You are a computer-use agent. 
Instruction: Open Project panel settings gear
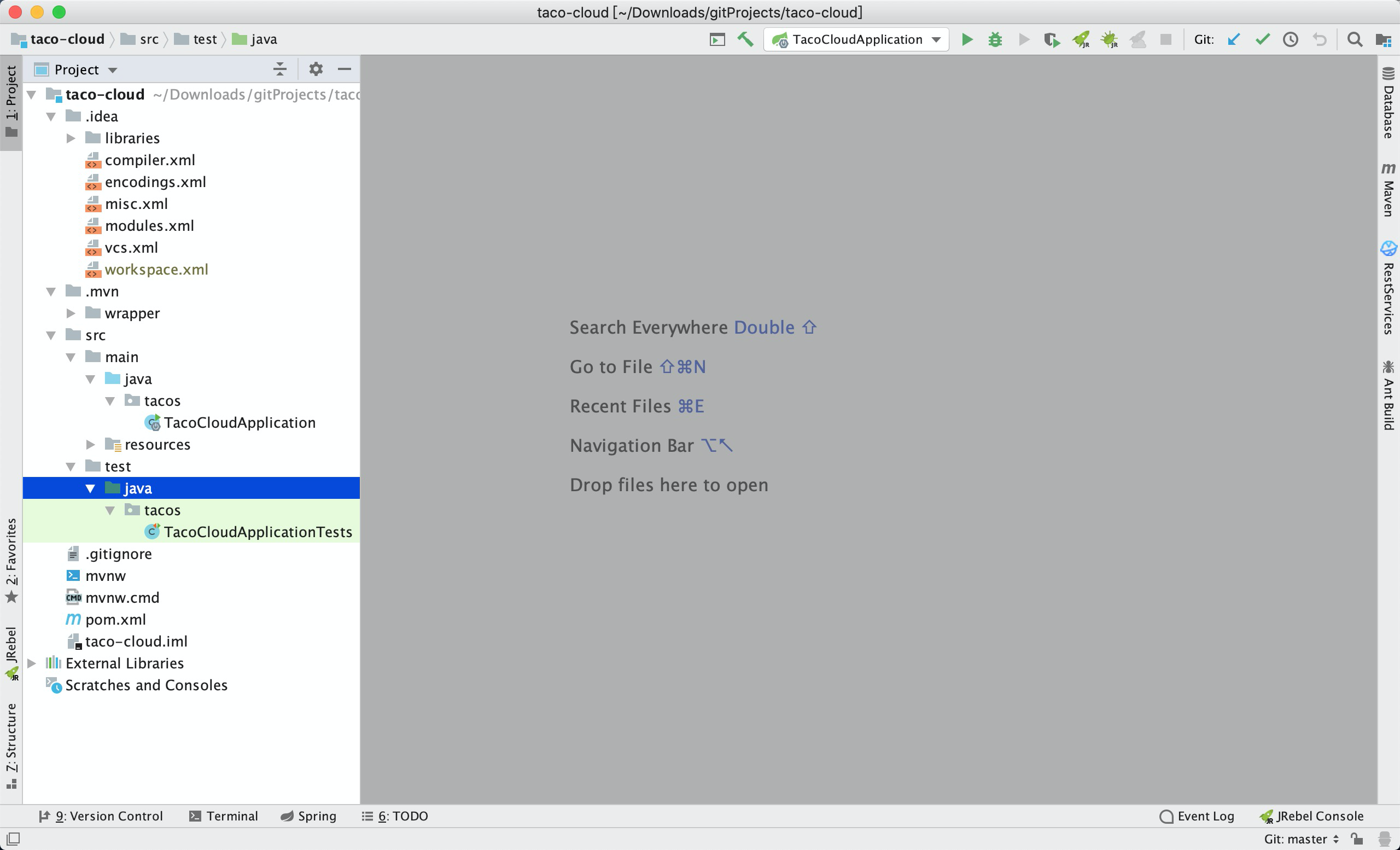click(x=316, y=69)
